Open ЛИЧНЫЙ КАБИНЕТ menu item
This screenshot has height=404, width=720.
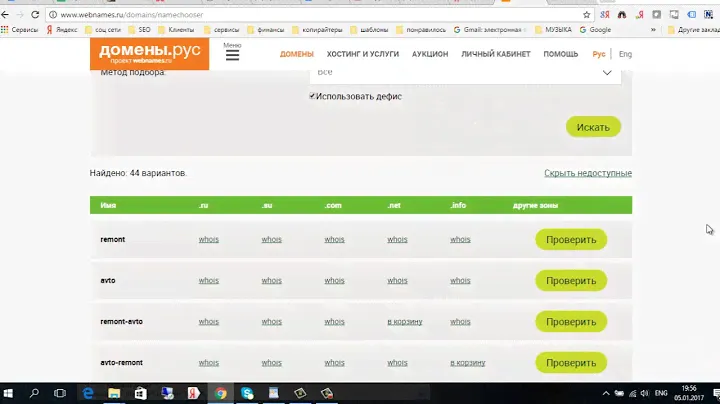coord(495,54)
